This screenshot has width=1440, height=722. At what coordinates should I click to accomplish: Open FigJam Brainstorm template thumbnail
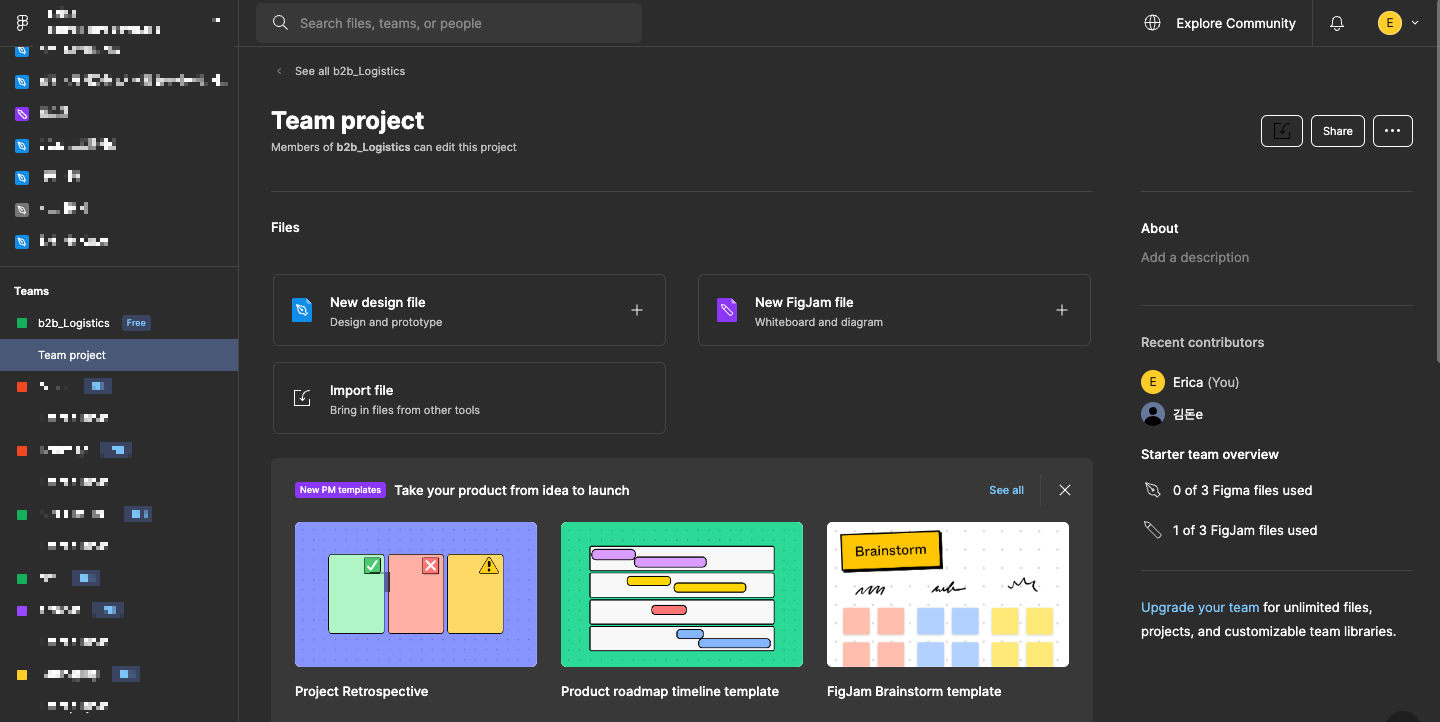pos(948,594)
